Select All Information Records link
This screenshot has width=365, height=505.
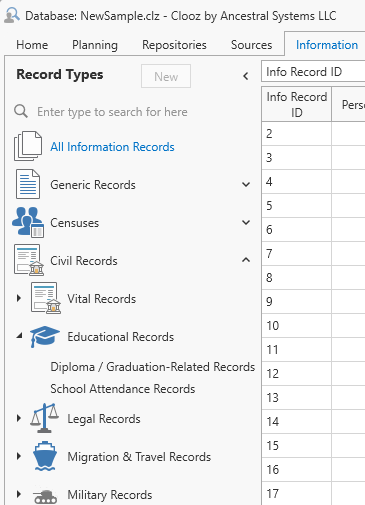112,147
